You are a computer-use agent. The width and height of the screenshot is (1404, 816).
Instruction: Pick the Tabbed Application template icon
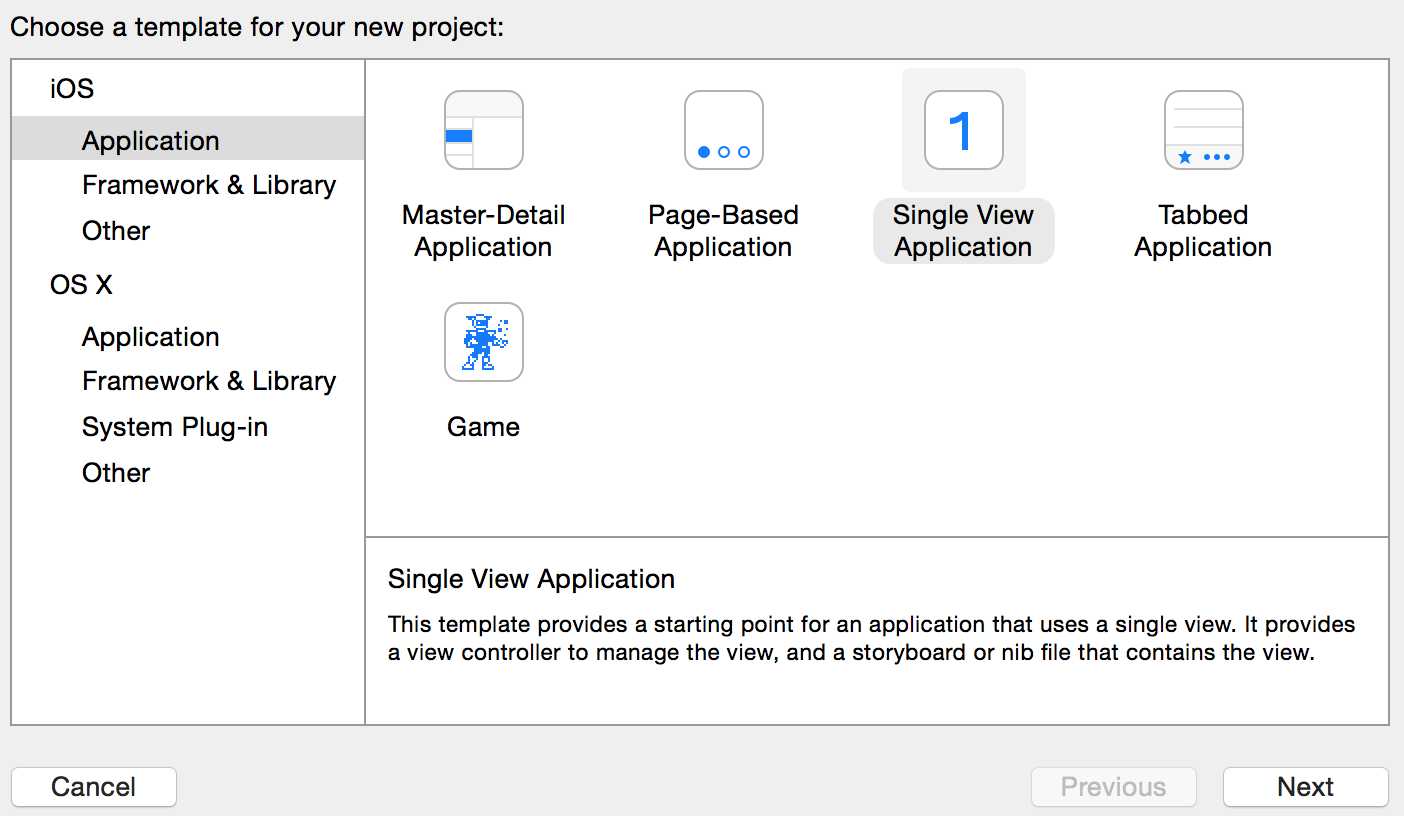1203,130
